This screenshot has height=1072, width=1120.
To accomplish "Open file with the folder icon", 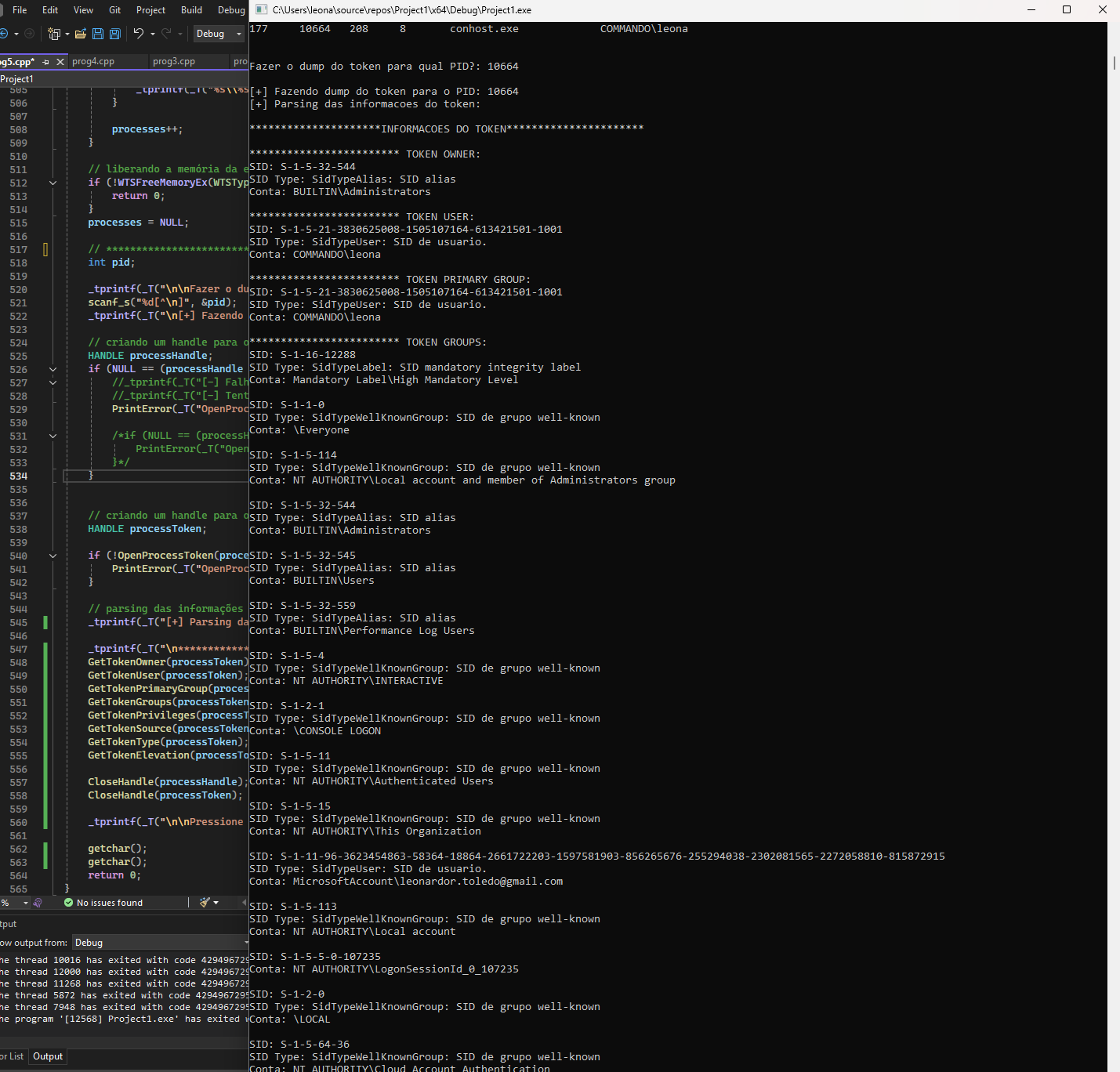I will 80,34.
